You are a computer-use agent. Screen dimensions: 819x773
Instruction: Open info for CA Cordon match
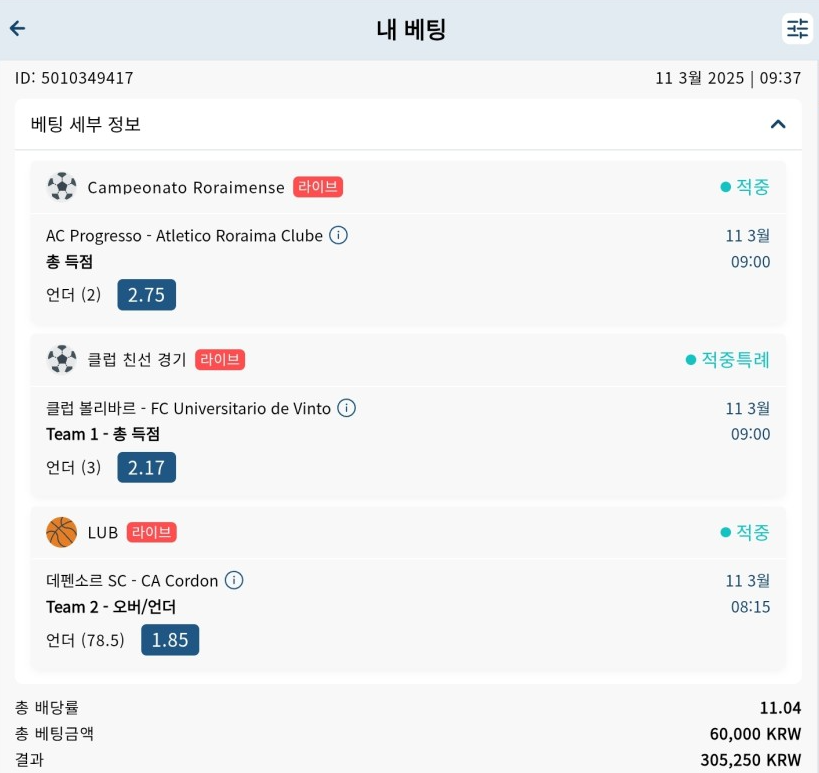pyautogui.click(x=234, y=580)
